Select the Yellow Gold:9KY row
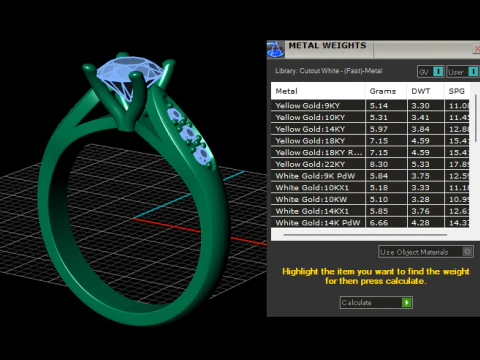This screenshot has width=480, height=360. [370, 106]
